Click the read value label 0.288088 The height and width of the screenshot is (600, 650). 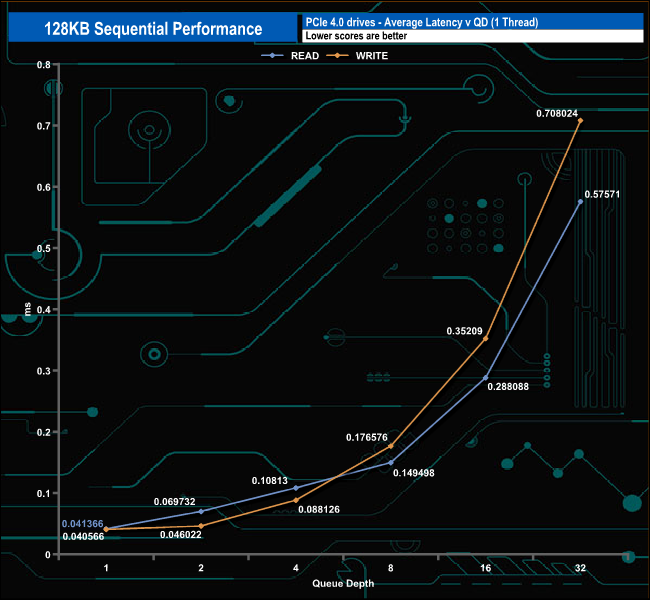[508, 387]
